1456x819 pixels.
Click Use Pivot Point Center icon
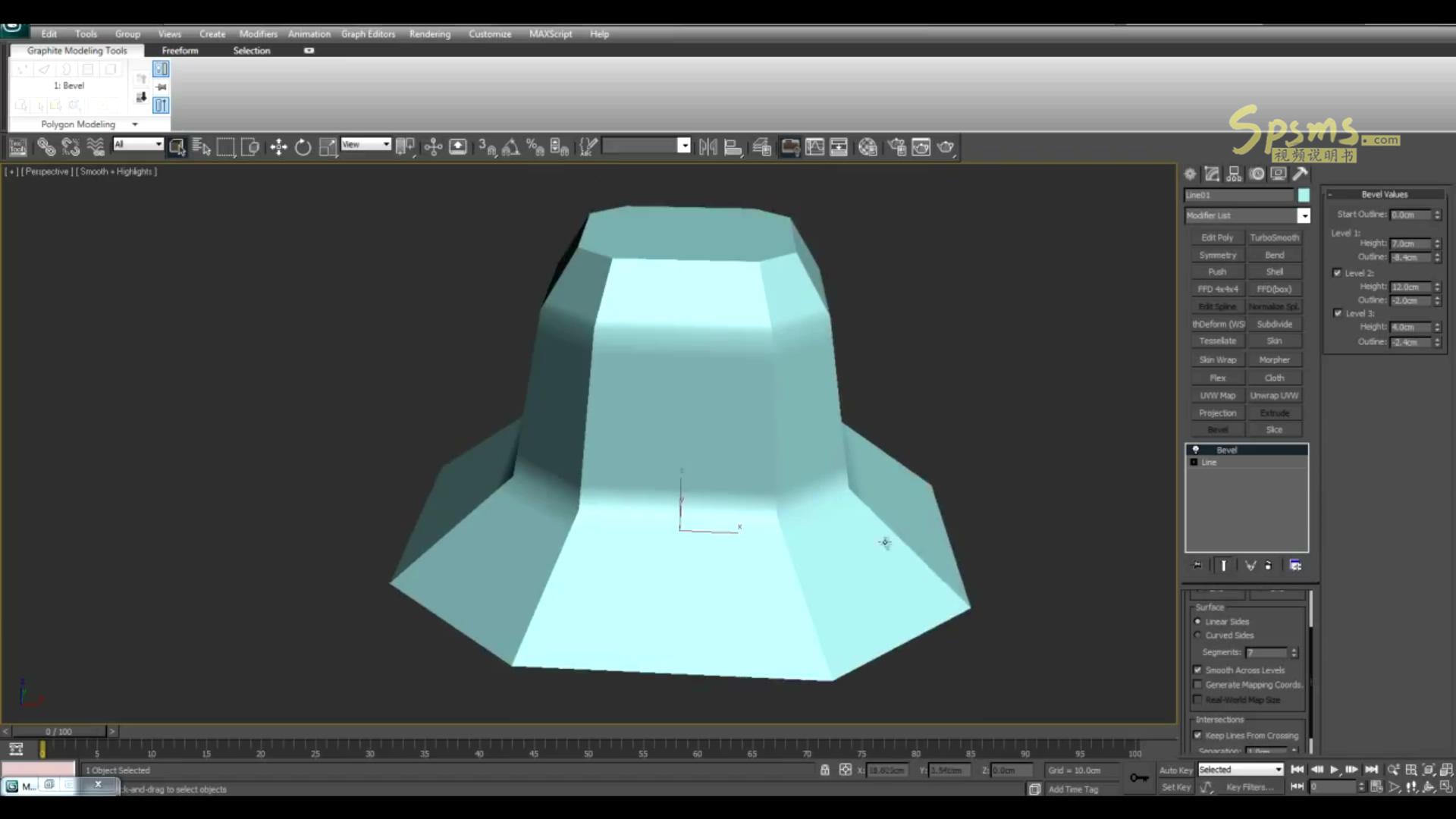click(405, 147)
